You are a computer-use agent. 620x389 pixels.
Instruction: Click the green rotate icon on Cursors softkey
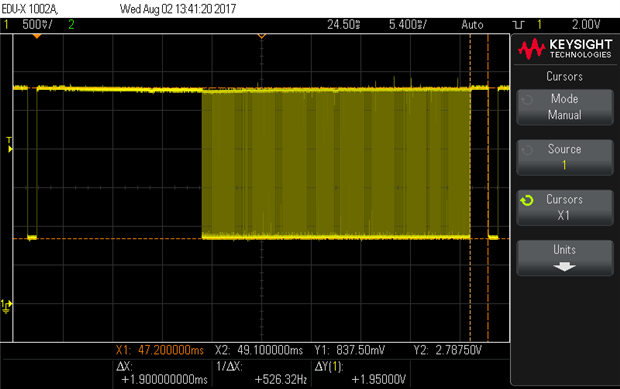pyautogui.click(x=527, y=200)
